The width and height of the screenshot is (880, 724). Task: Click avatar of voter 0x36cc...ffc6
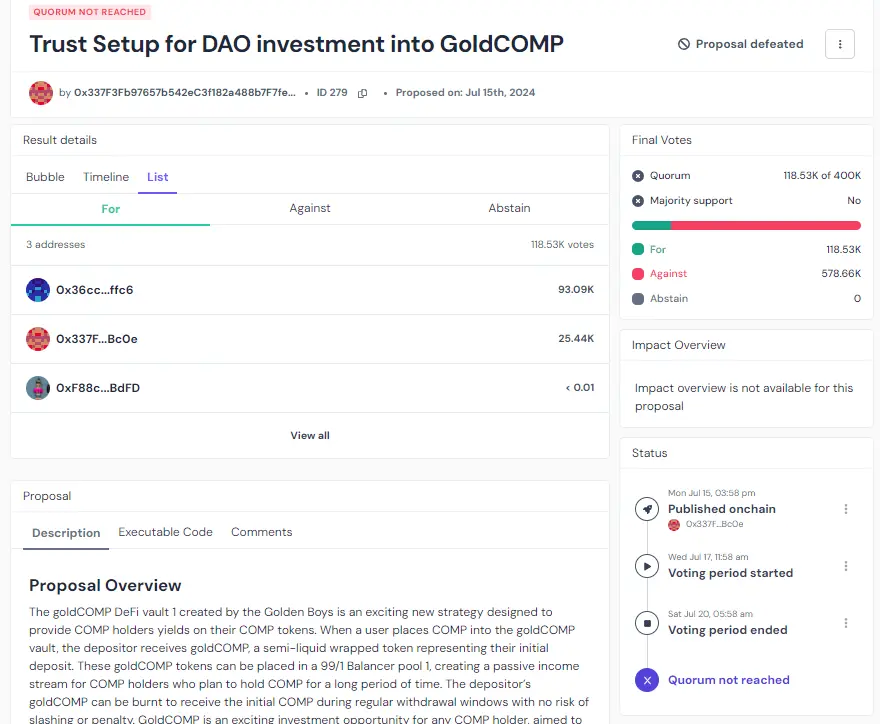(x=38, y=290)
